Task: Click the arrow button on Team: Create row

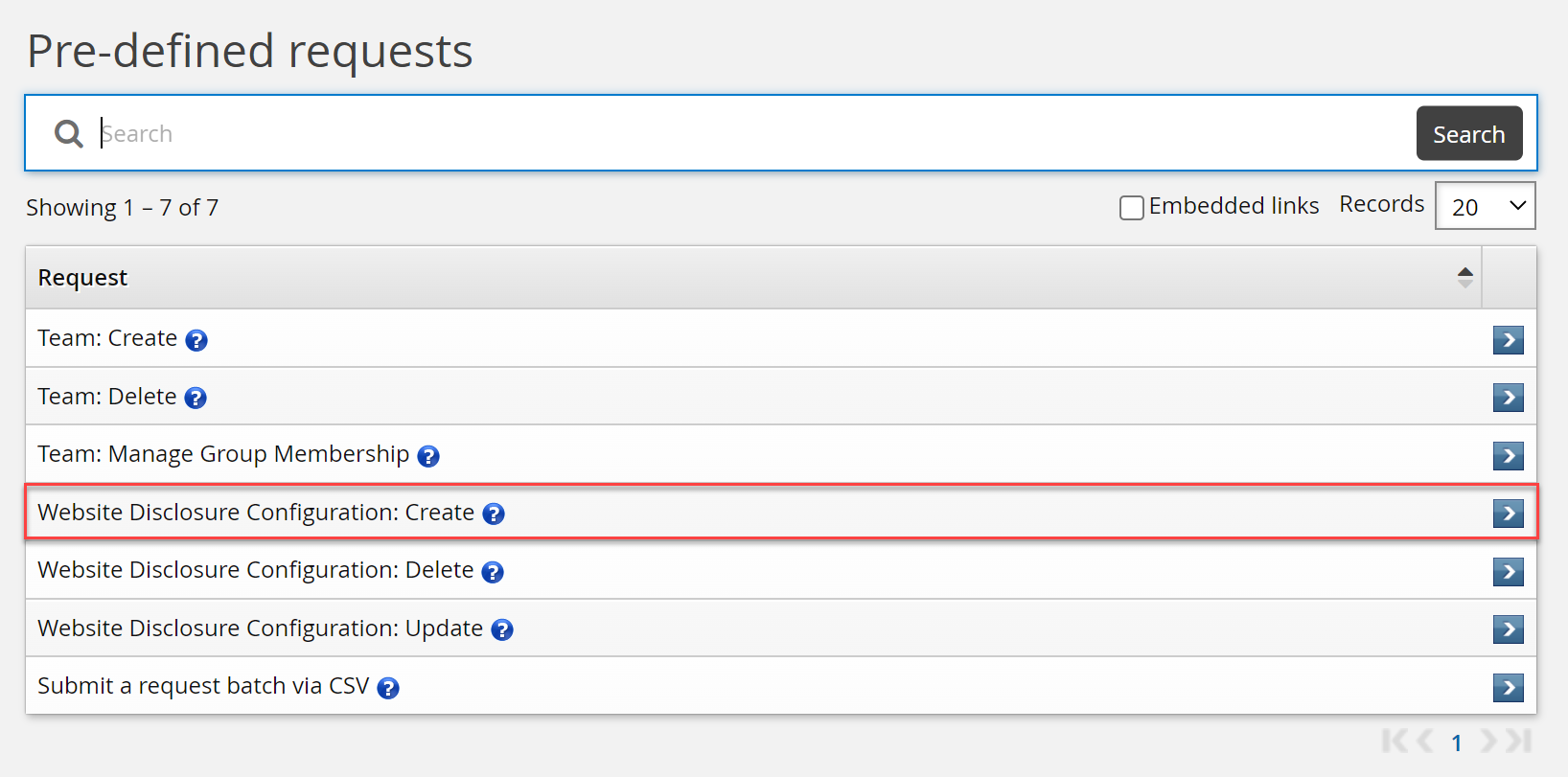Action: click(1508, 340)
